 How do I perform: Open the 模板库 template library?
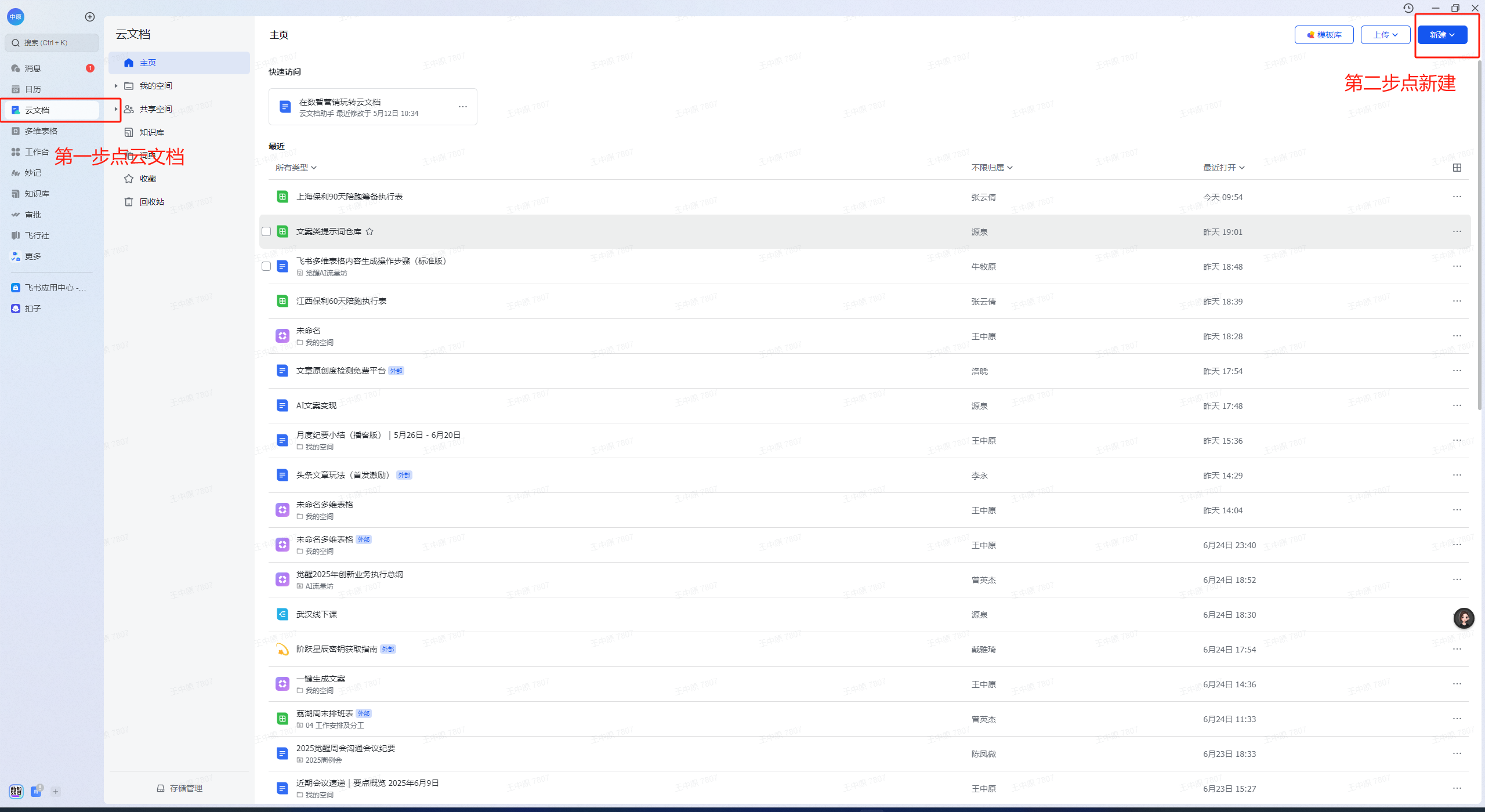1324,35
